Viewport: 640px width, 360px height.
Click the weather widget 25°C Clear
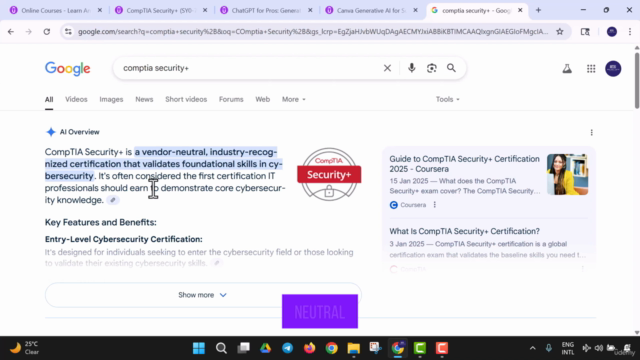pyautogui.click(x=24, y=348)
